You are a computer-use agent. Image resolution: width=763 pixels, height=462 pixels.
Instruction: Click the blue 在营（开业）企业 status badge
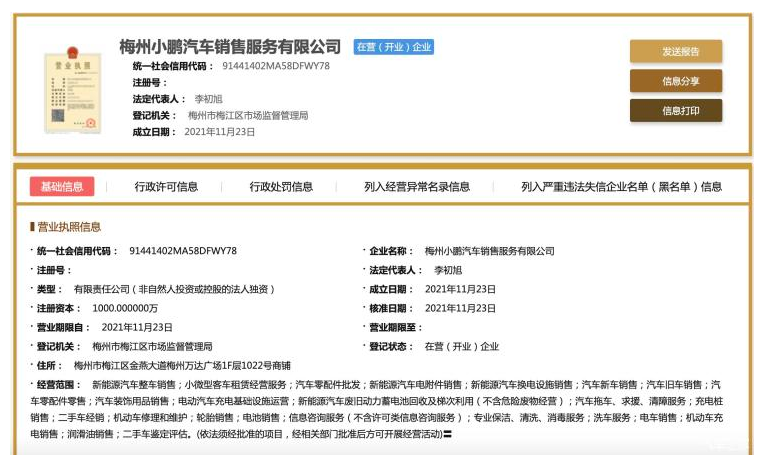[394, 47]
